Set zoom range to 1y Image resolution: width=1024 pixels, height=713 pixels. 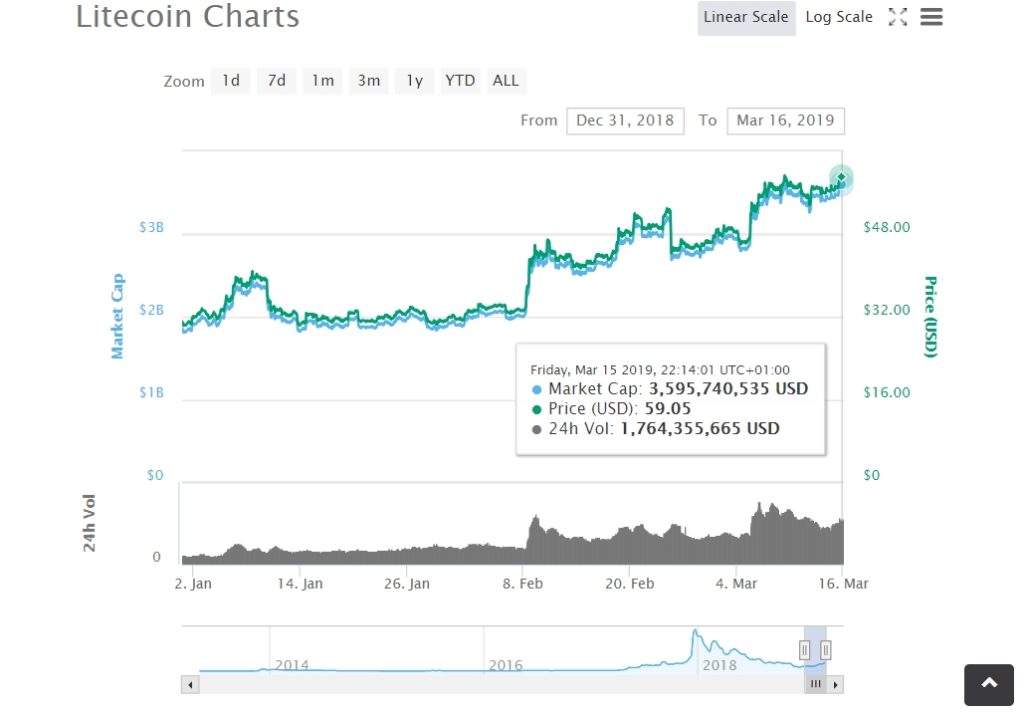(414, 81)
